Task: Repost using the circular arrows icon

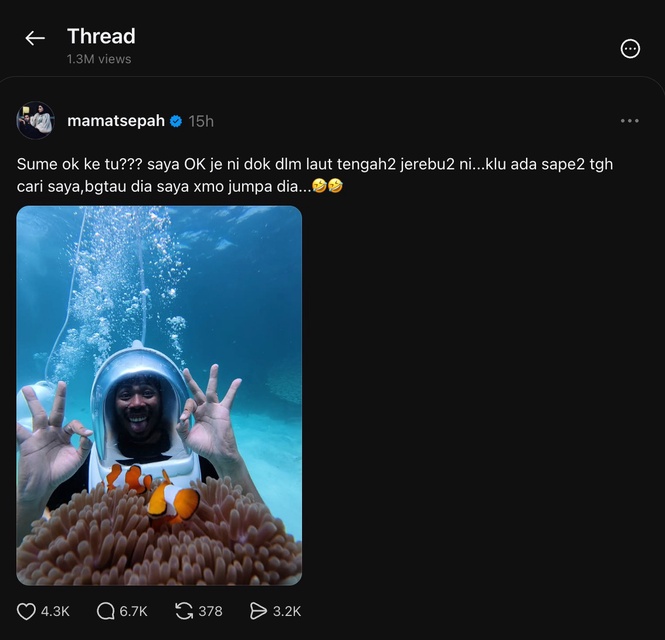Action: (x=184, y=611)
